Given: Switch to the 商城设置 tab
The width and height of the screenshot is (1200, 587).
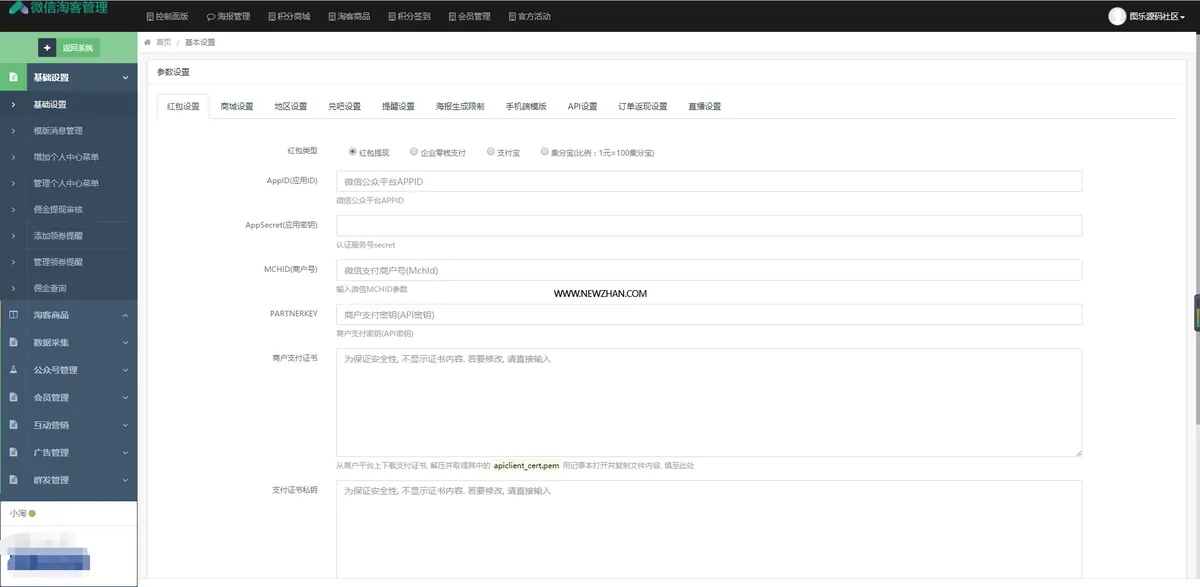Looking at the screenshot, I should pyautogui.click(x=237, y=106).
